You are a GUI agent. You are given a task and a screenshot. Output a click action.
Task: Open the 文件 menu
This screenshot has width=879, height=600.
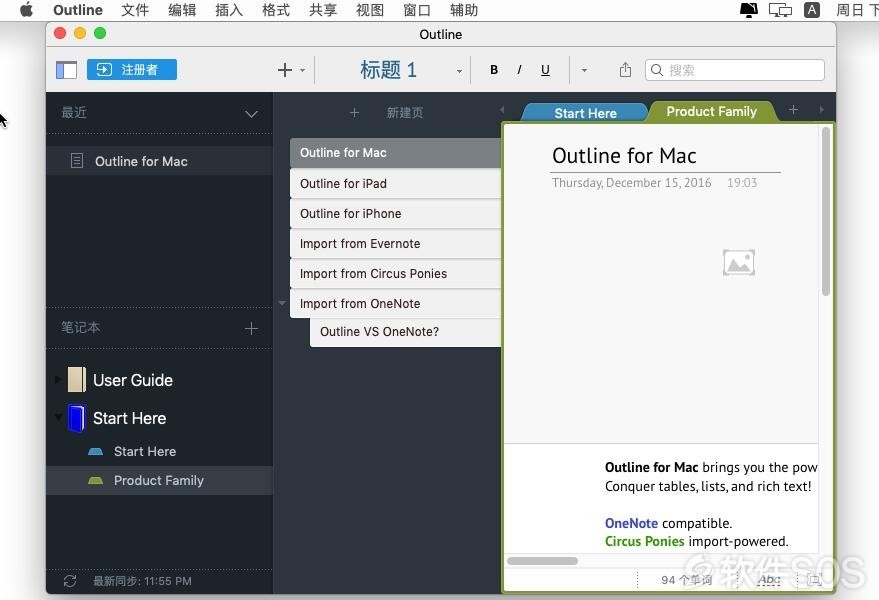point(135,10)
